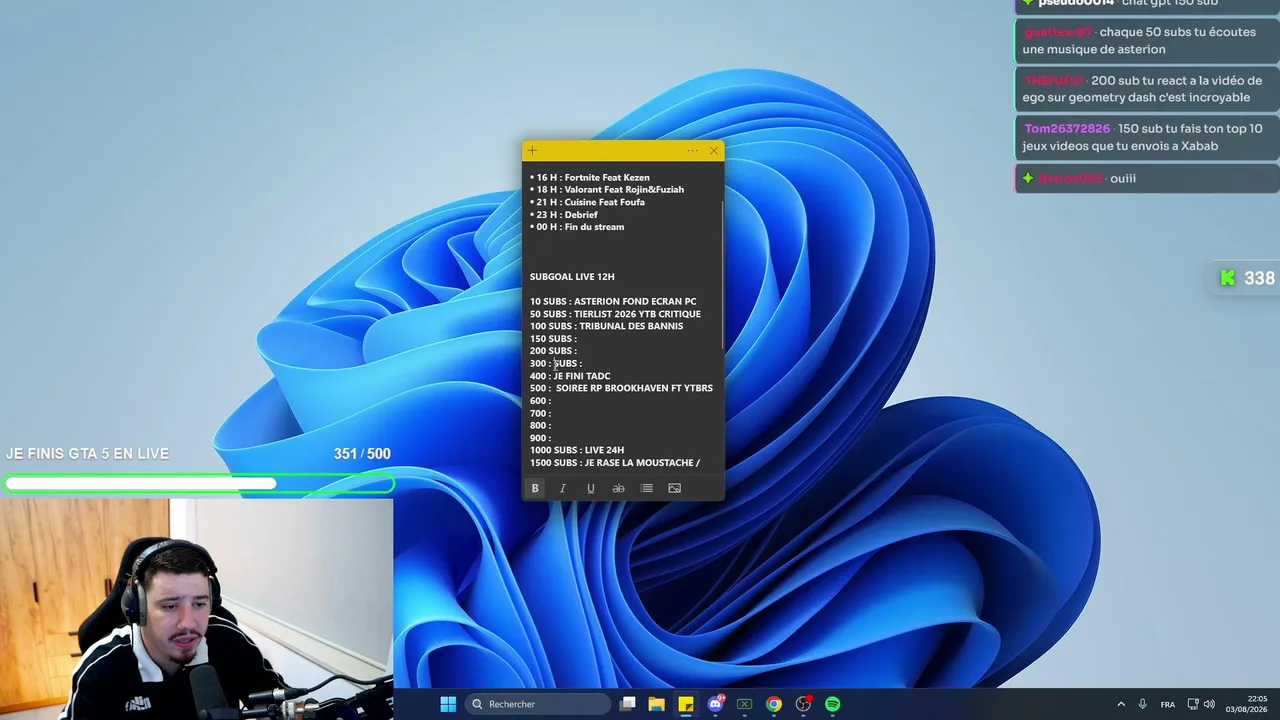The width and height of the screenshot is (1280, 720).
Task: Toggle bullet list in the sticky note
Action: point(646,488)
